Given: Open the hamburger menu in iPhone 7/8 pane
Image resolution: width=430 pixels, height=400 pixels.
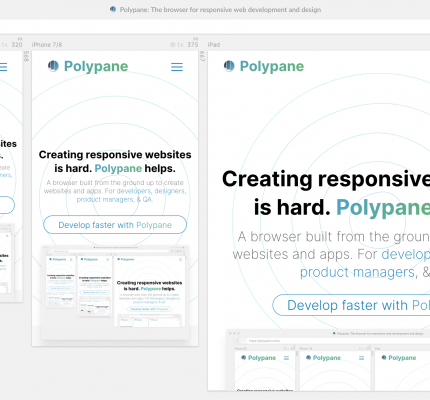Looking at the screenshot, I should point(177,67).
